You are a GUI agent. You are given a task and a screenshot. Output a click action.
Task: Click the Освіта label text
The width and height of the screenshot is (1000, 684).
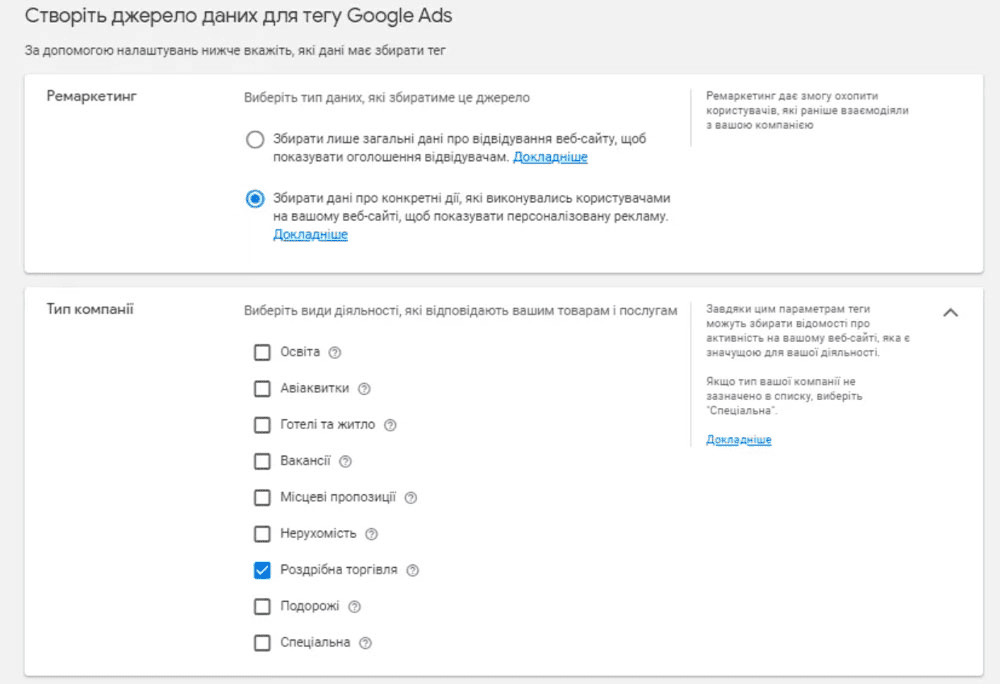(300, 352)
